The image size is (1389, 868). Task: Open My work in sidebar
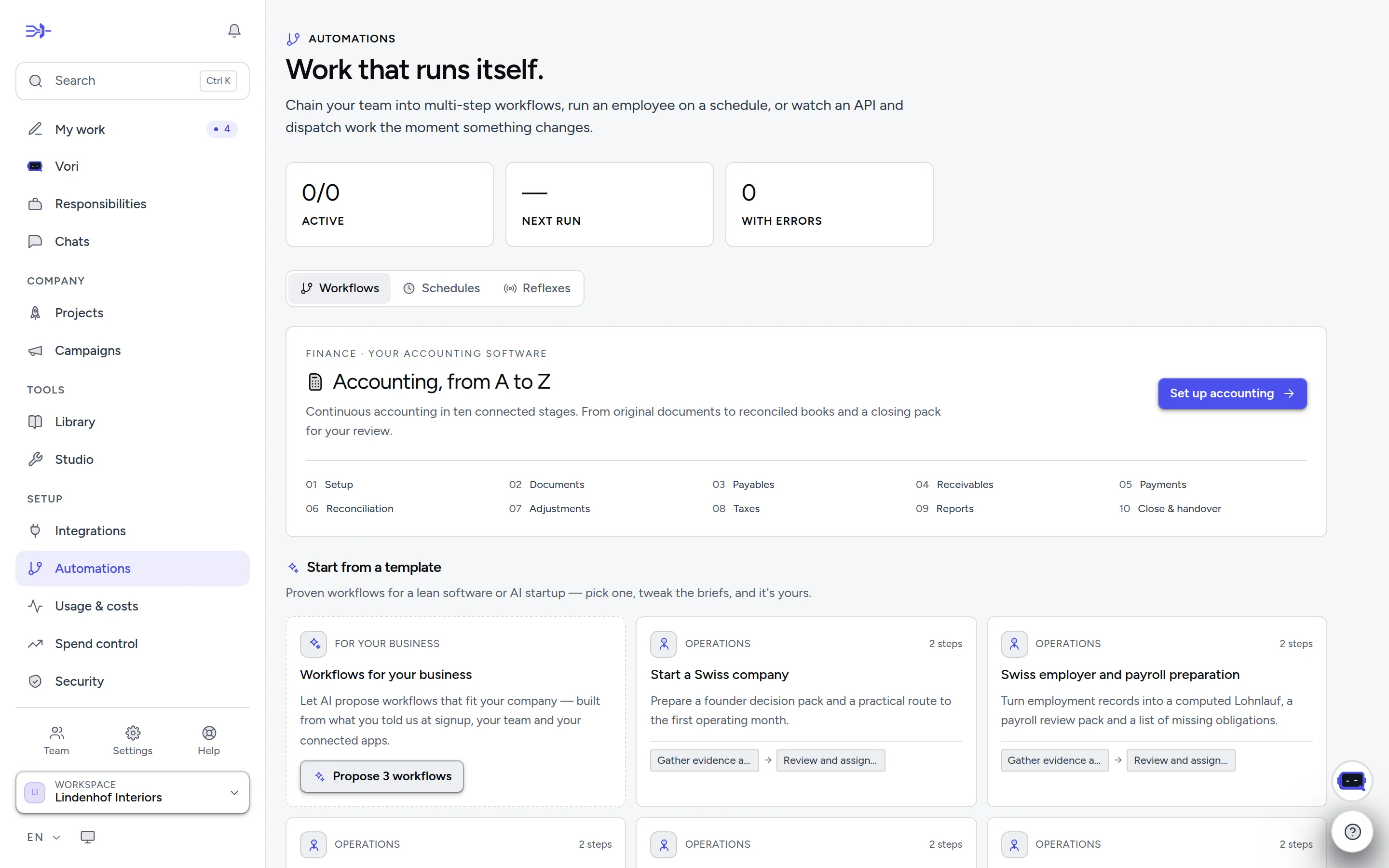pyautogui.click(x=133, y=129)
